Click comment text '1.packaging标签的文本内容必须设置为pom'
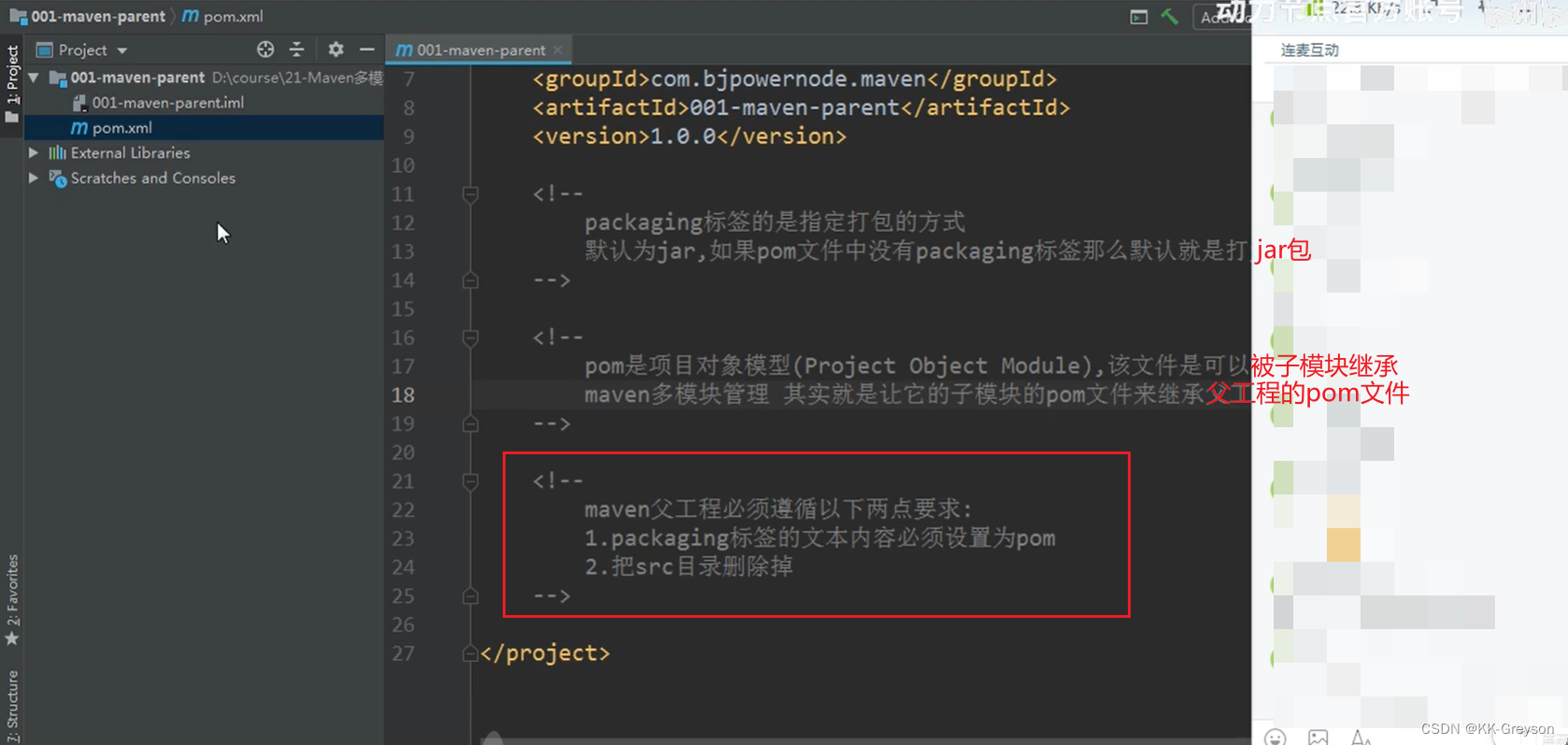1568x745 pixels. pyautogui.click(x=820, y=538)
